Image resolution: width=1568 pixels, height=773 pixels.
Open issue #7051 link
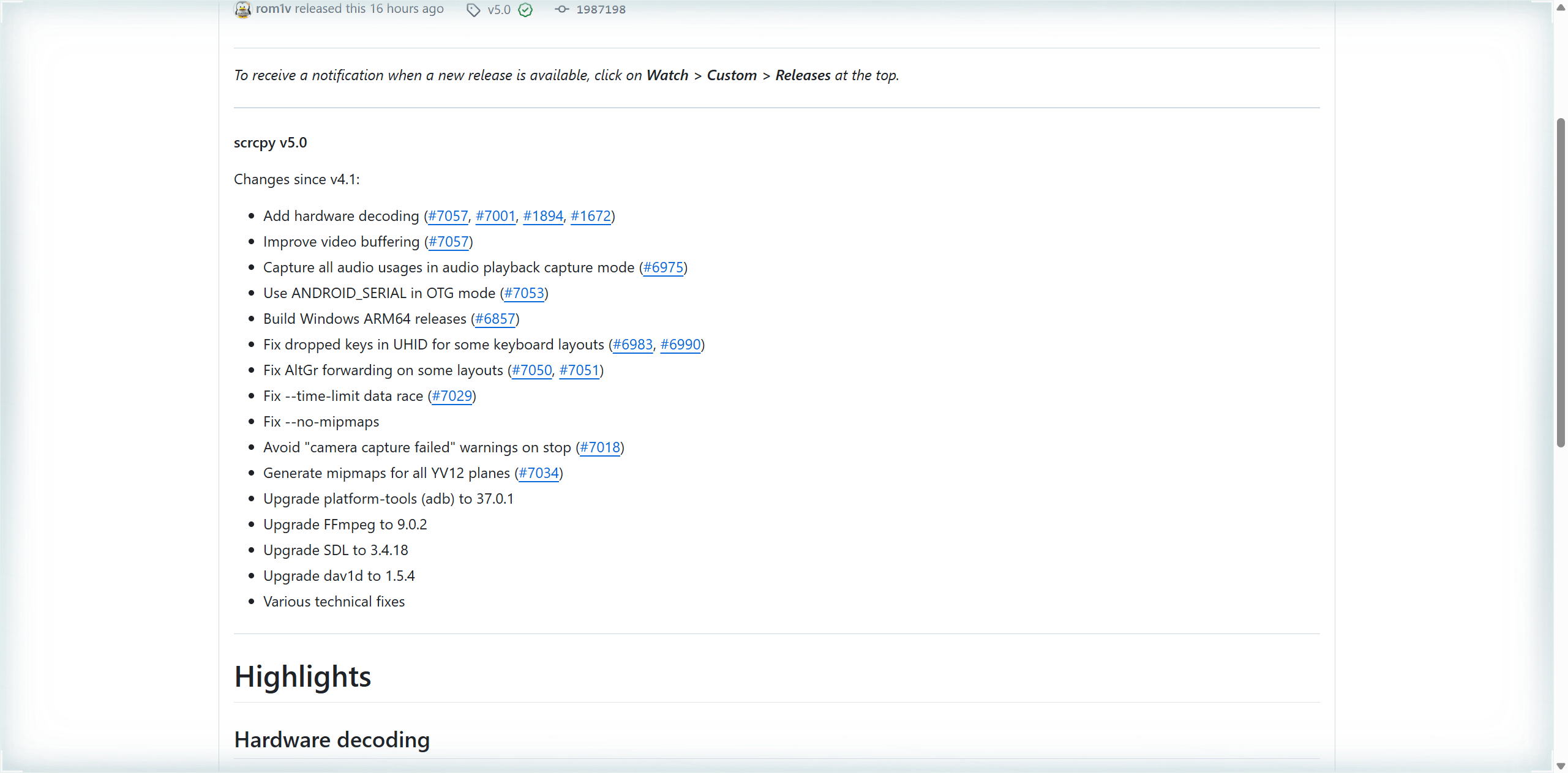[x=579, y=370]
